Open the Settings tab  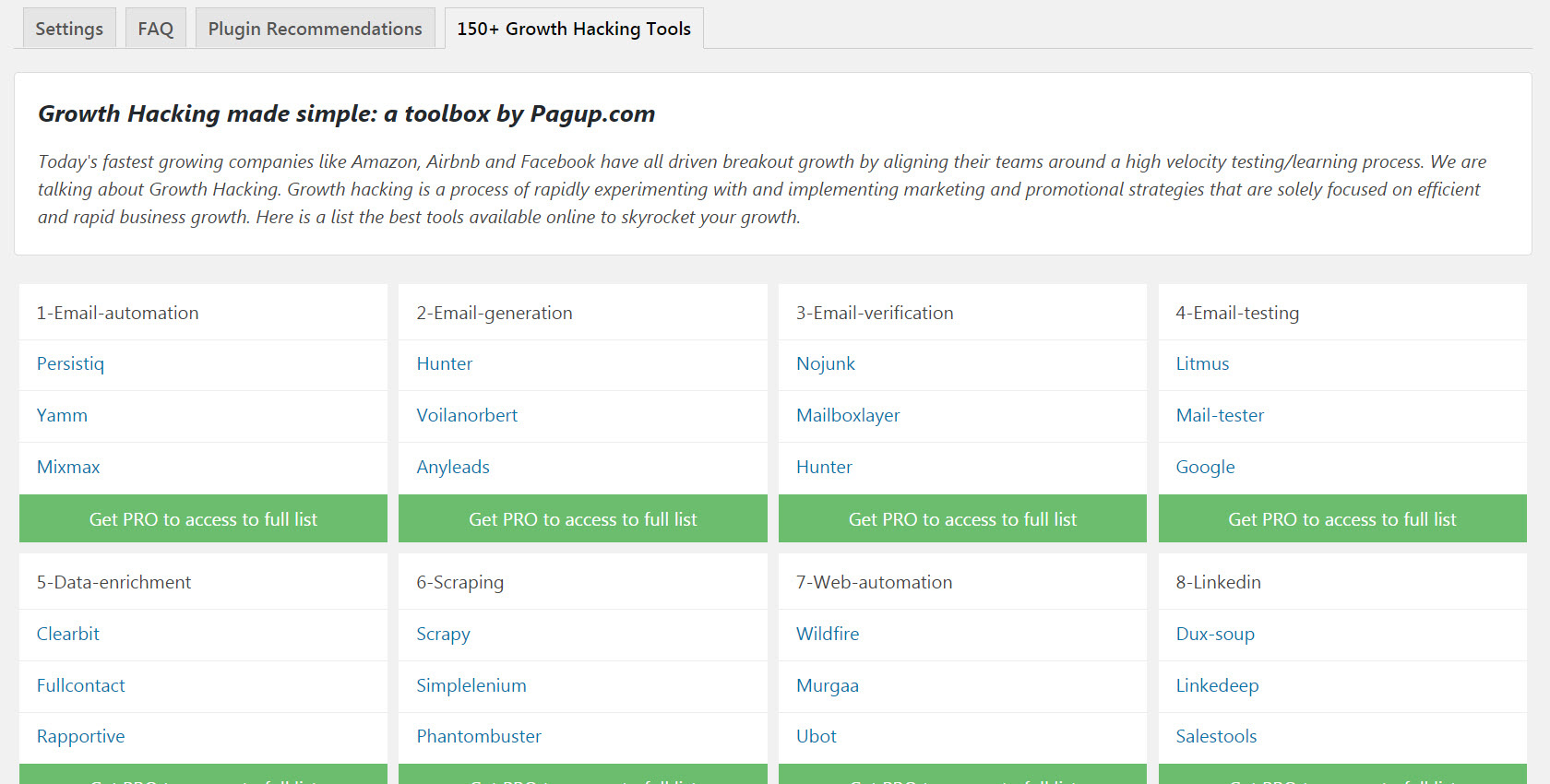69,29
